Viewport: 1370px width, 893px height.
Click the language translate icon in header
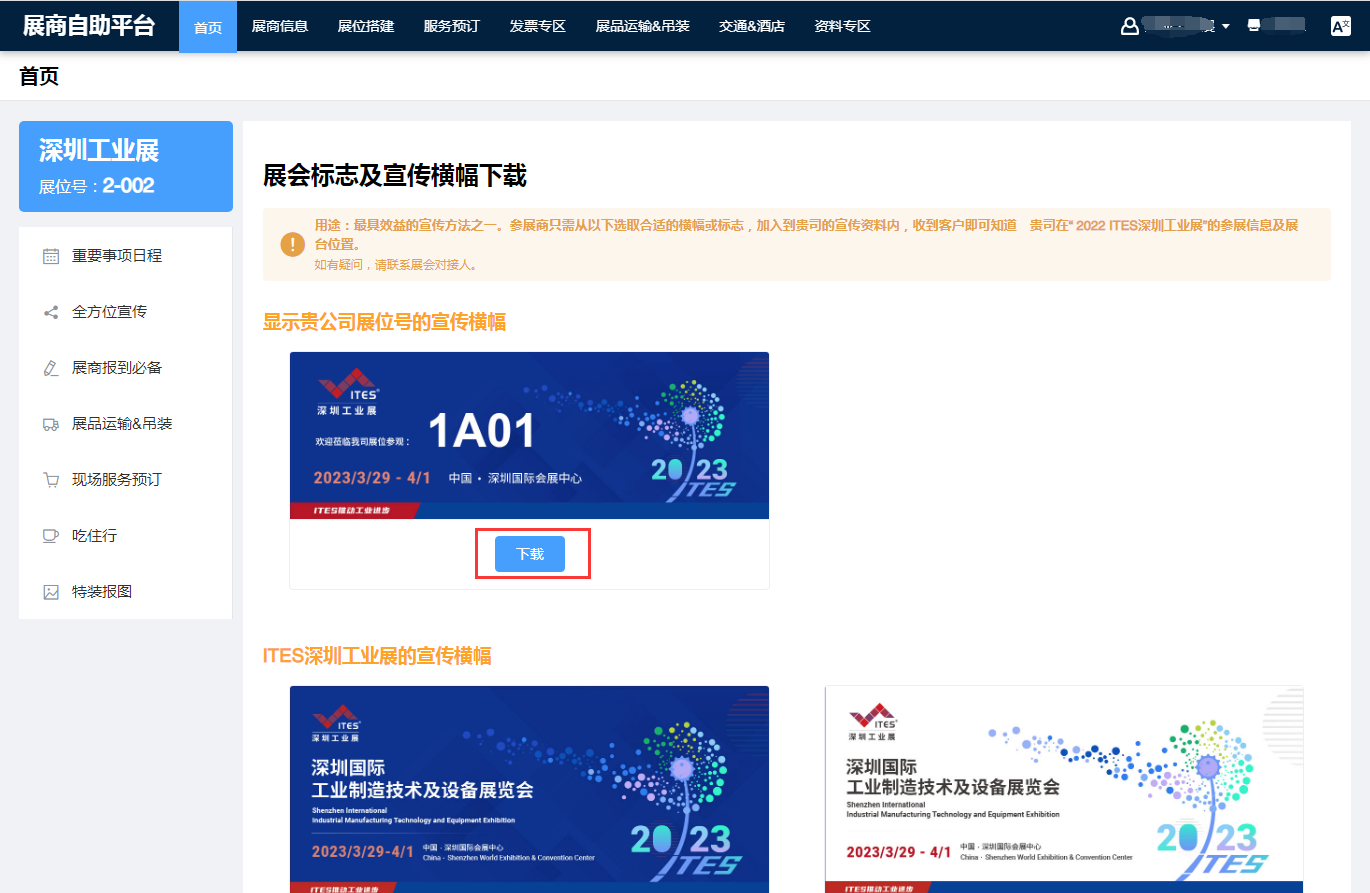[x=1340, y=26]
